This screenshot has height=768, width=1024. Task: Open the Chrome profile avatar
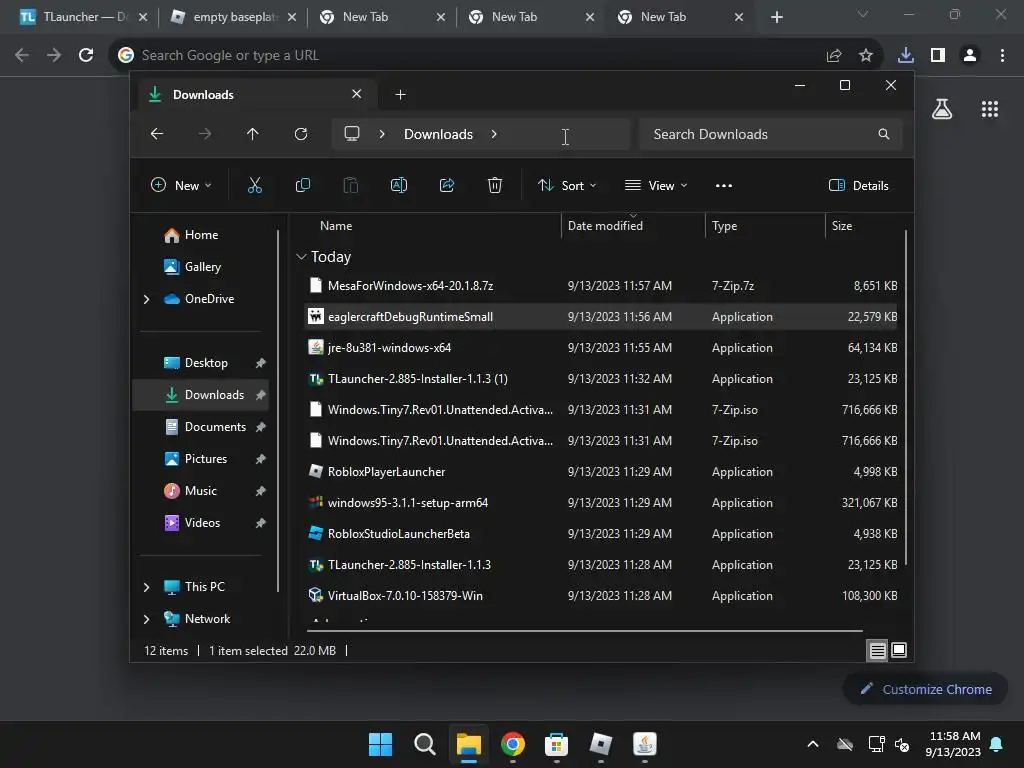click(x=970, y=56)
